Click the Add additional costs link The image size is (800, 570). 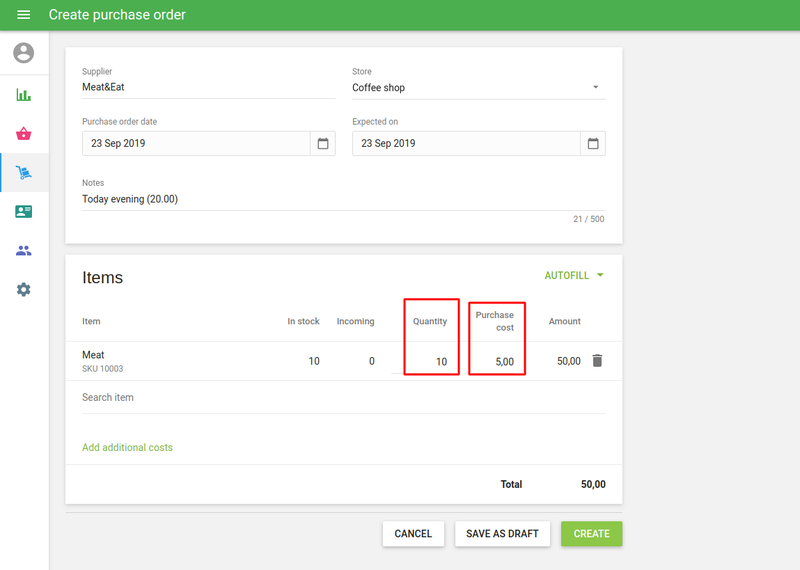tap(127, 447)
